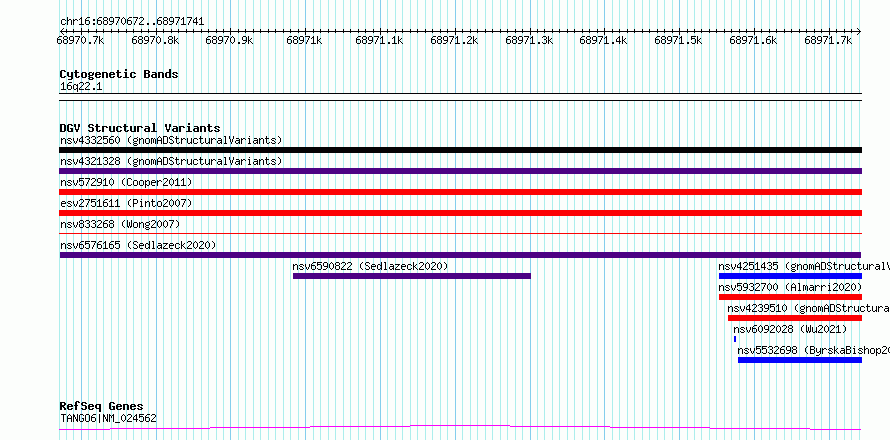Click the nsv6590822 purple variant bar
The width and height of the screenshot is (890, 440).
click(412, 276)
